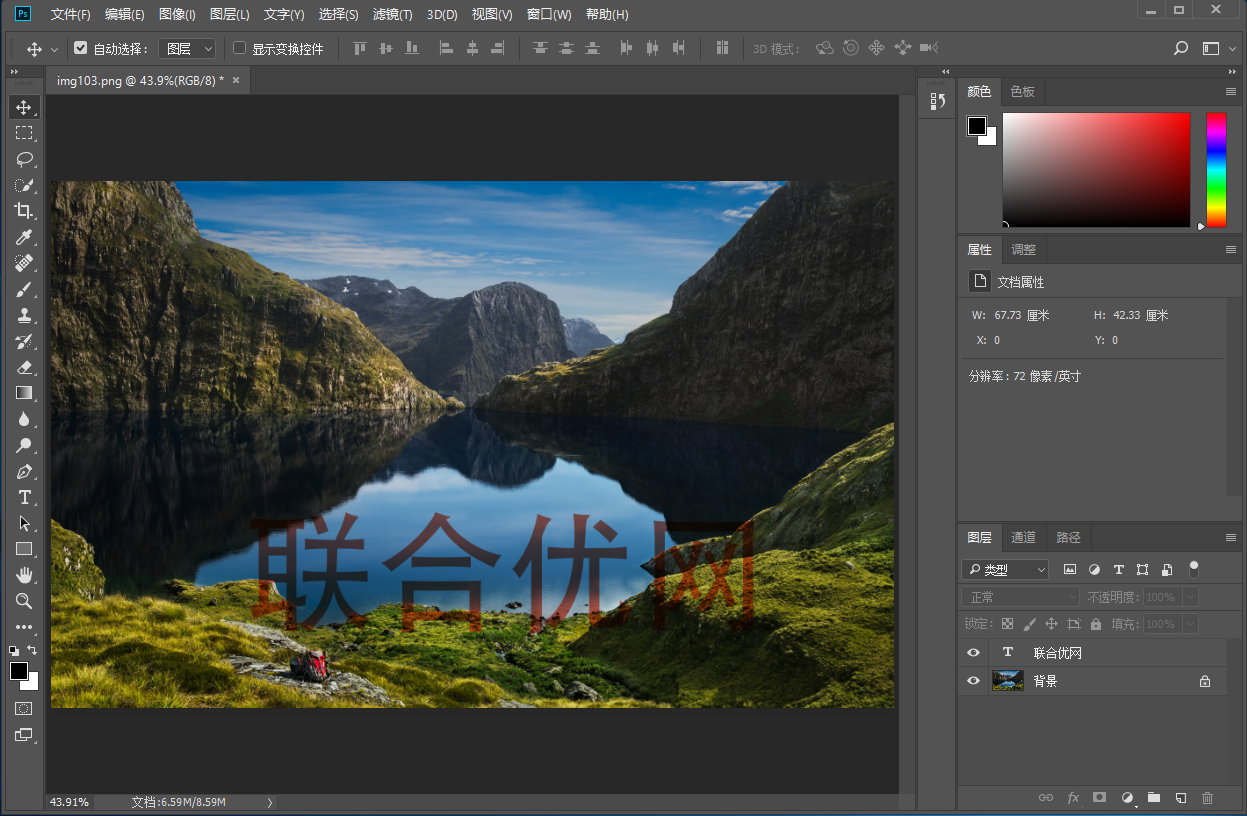This screenshot has height=816, width=1247.
Task: Select the Brush tool
Action: pyautogui.click(x=24, y=289)
